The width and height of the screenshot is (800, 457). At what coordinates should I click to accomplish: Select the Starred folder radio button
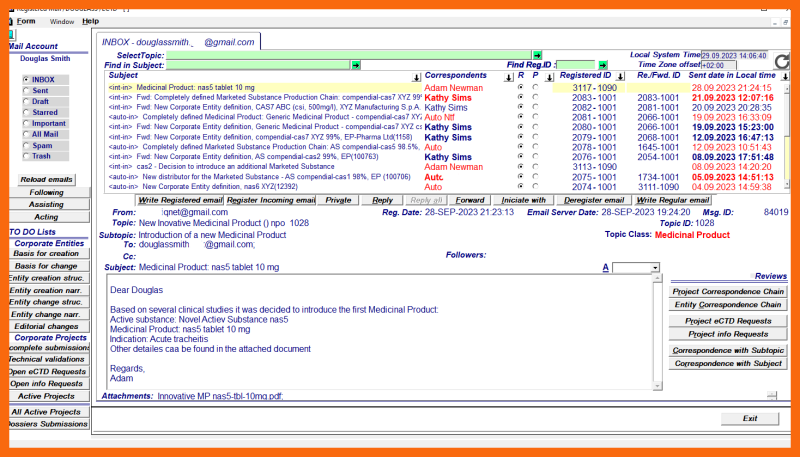pos(25,112)
